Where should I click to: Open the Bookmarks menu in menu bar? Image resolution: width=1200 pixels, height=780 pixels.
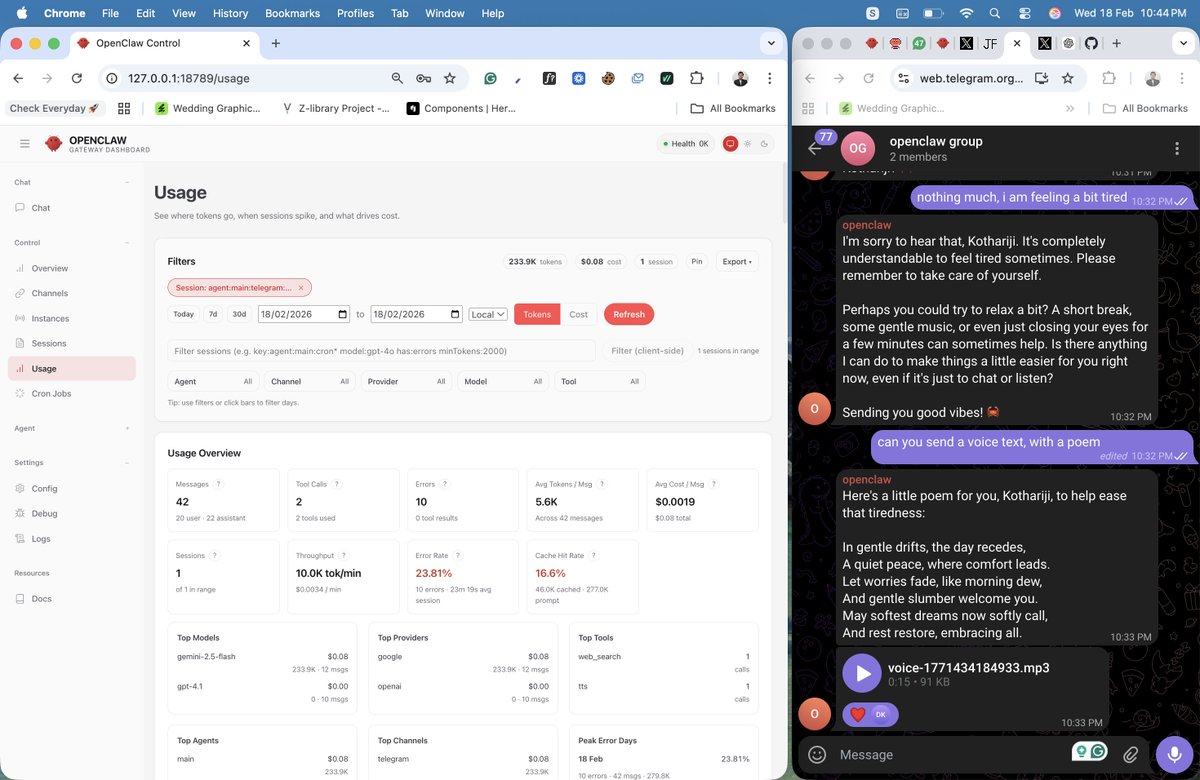click(x=291, y=13)
